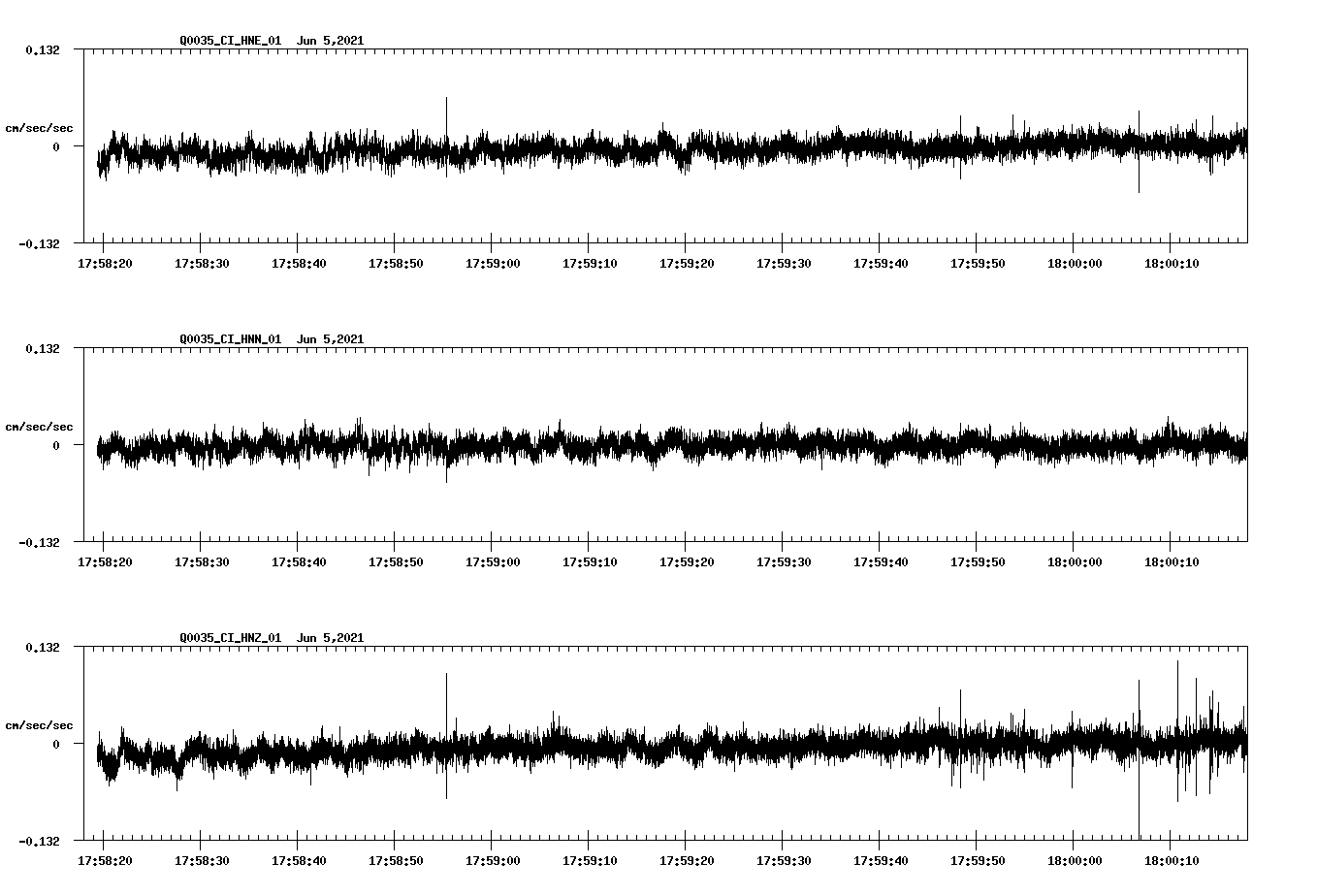Click the zero axis label of HNN plot
This screenshot has height=896, width=1317.
click(56, 446)
